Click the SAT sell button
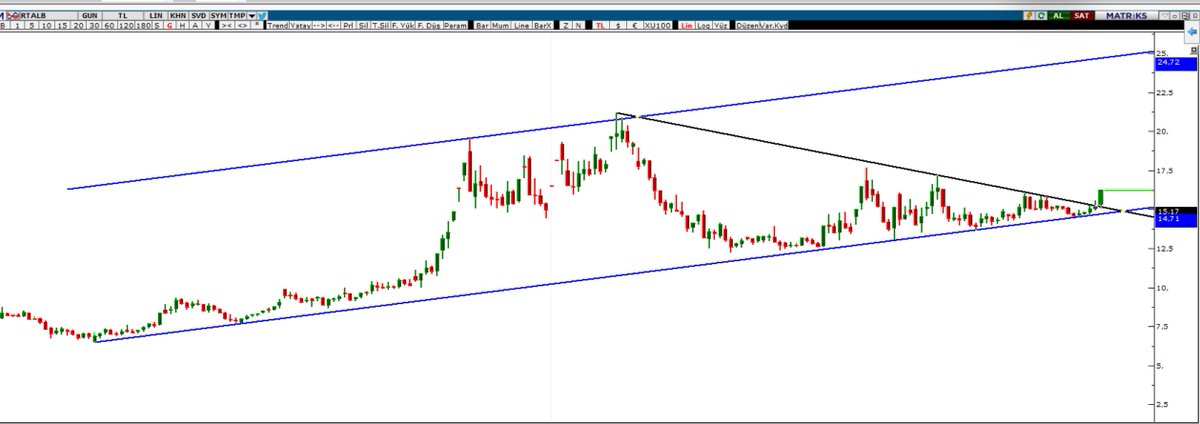This screenshot has width=1200, height=424. tap(1082, 16)
